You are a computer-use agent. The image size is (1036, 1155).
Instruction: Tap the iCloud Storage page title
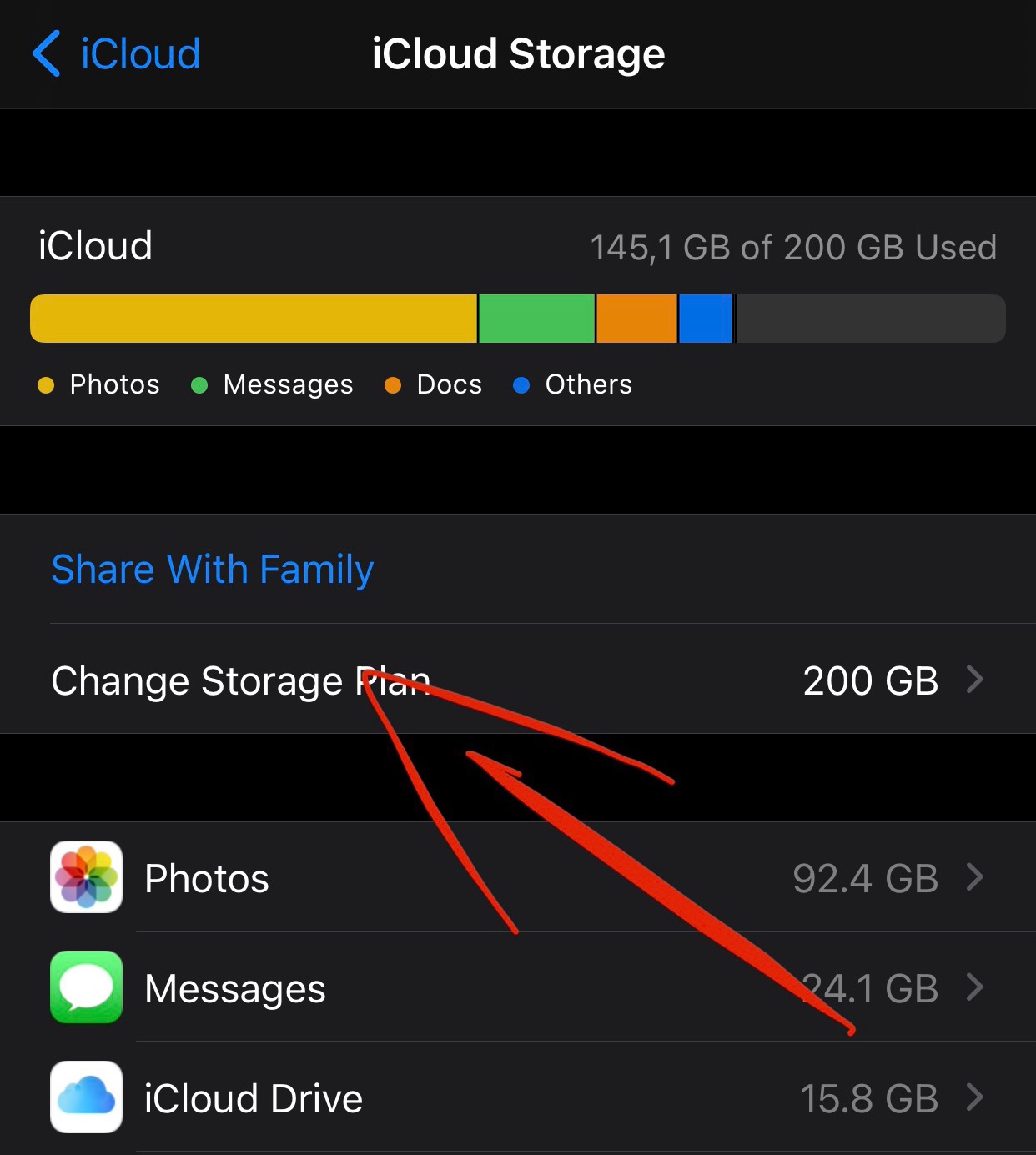tap(518, 54)
